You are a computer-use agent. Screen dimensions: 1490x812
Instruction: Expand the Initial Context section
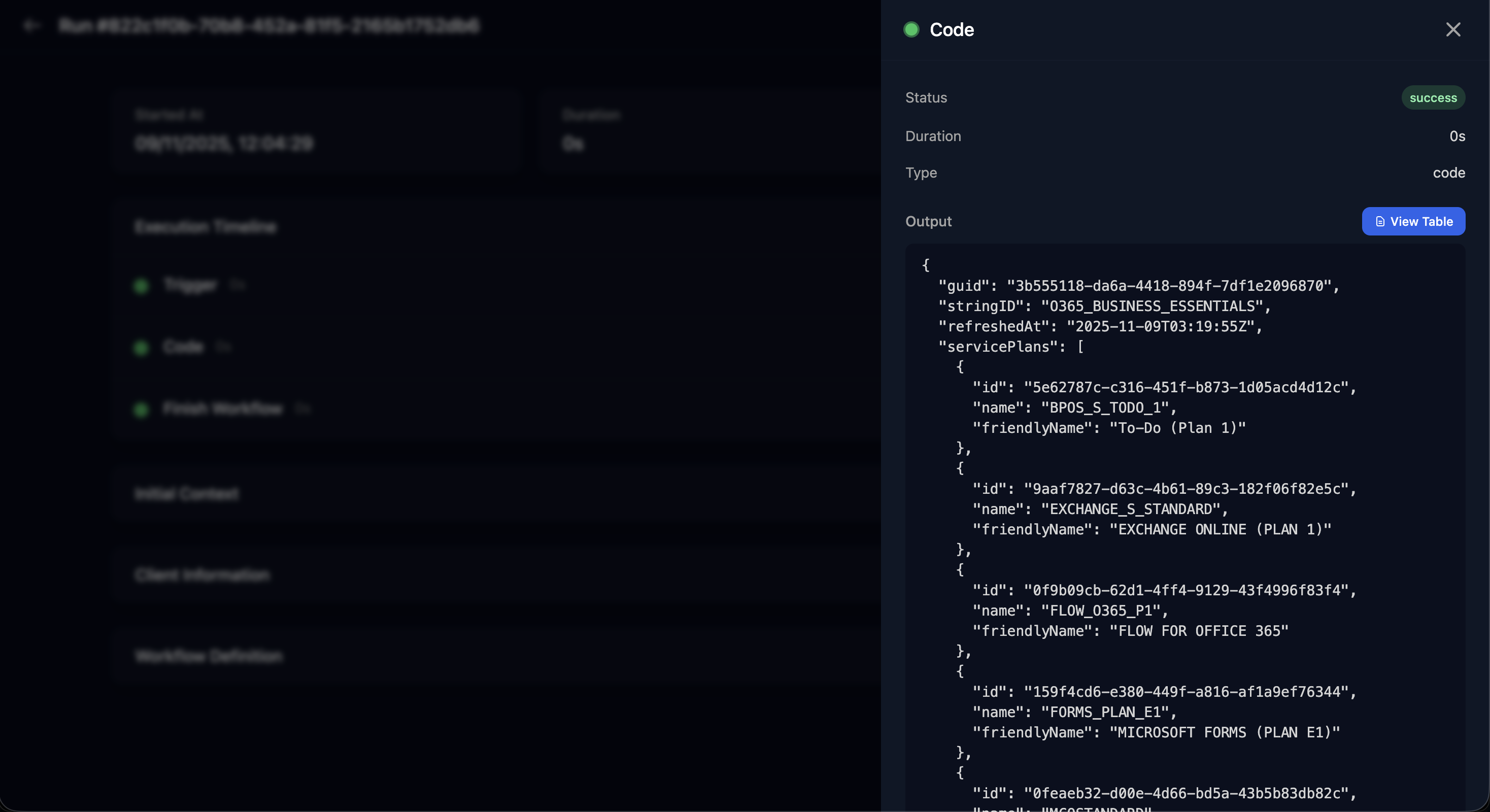[186, 493]
